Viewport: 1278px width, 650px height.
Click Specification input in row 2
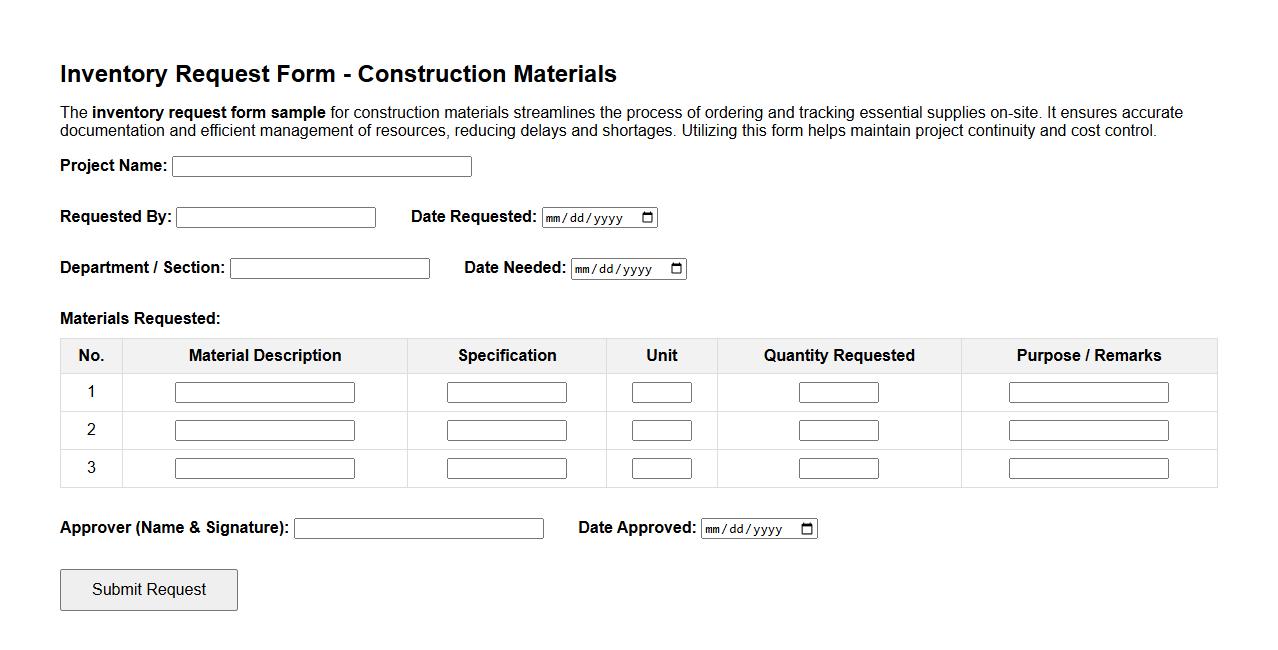[506, 429]
